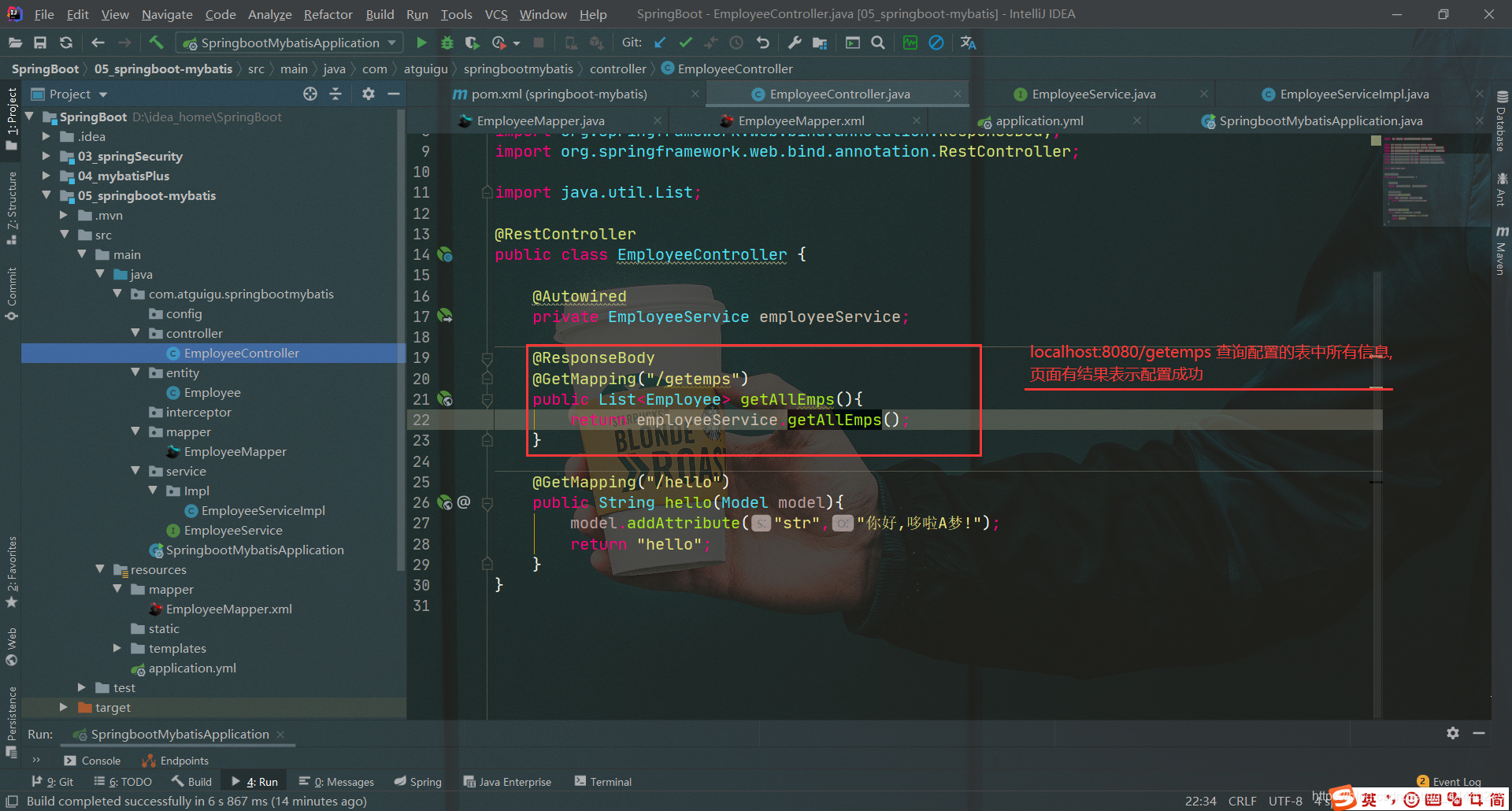The height and width of the screenshot is (811, 1512).
Task: Toggle the Web side panel
Action: coord(11,646)
